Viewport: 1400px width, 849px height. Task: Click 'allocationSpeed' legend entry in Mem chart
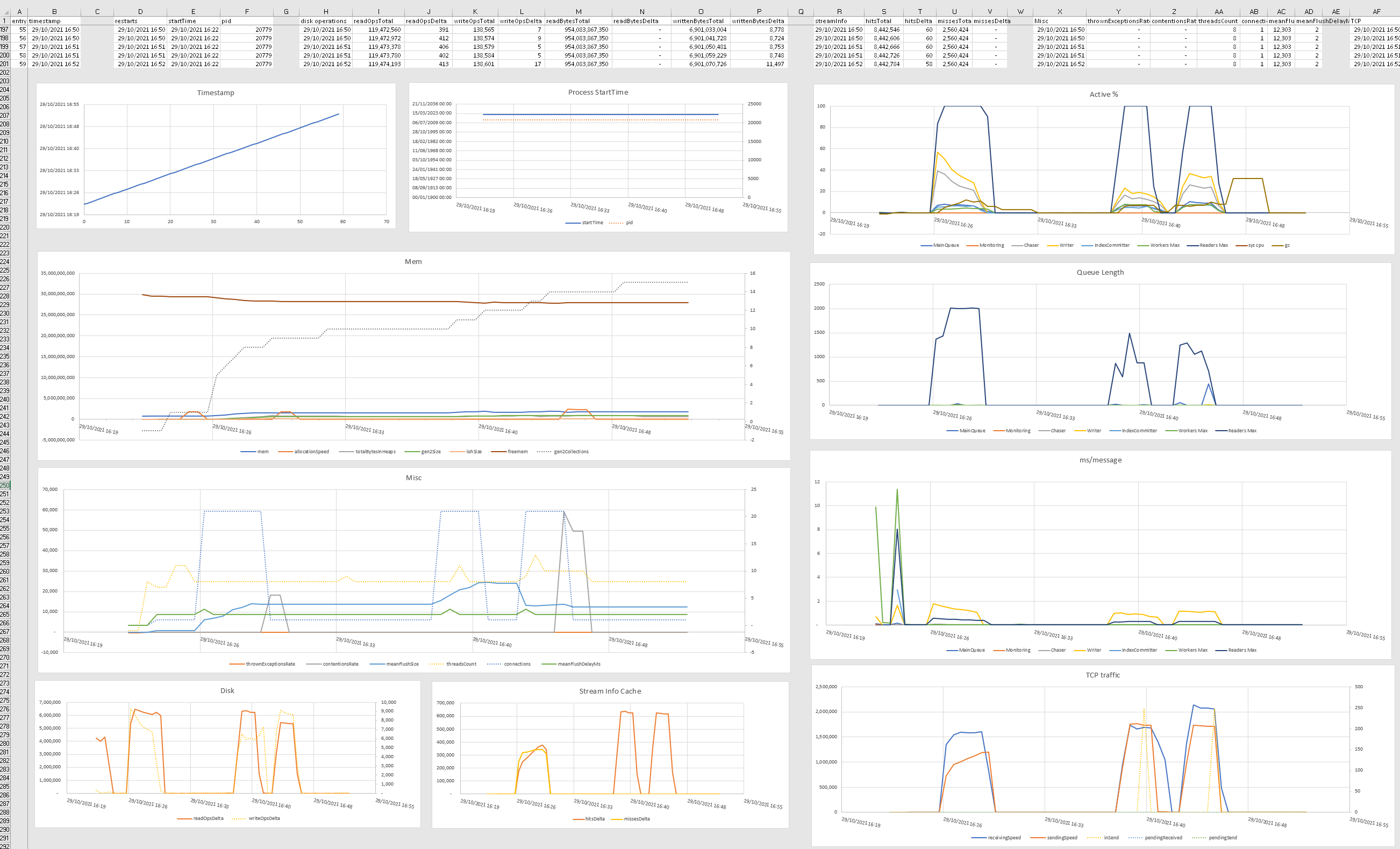[303, 452]
